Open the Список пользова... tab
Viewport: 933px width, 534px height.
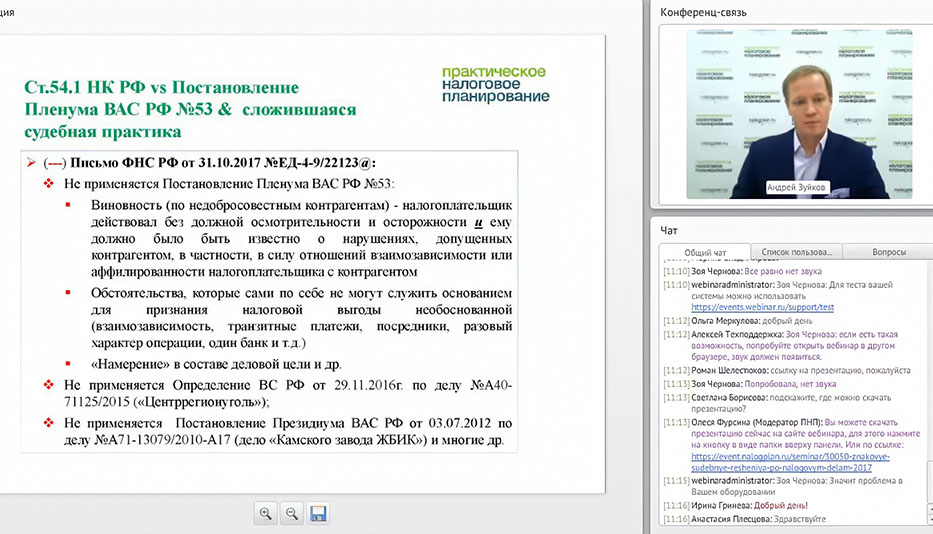(x=797, y=252)
